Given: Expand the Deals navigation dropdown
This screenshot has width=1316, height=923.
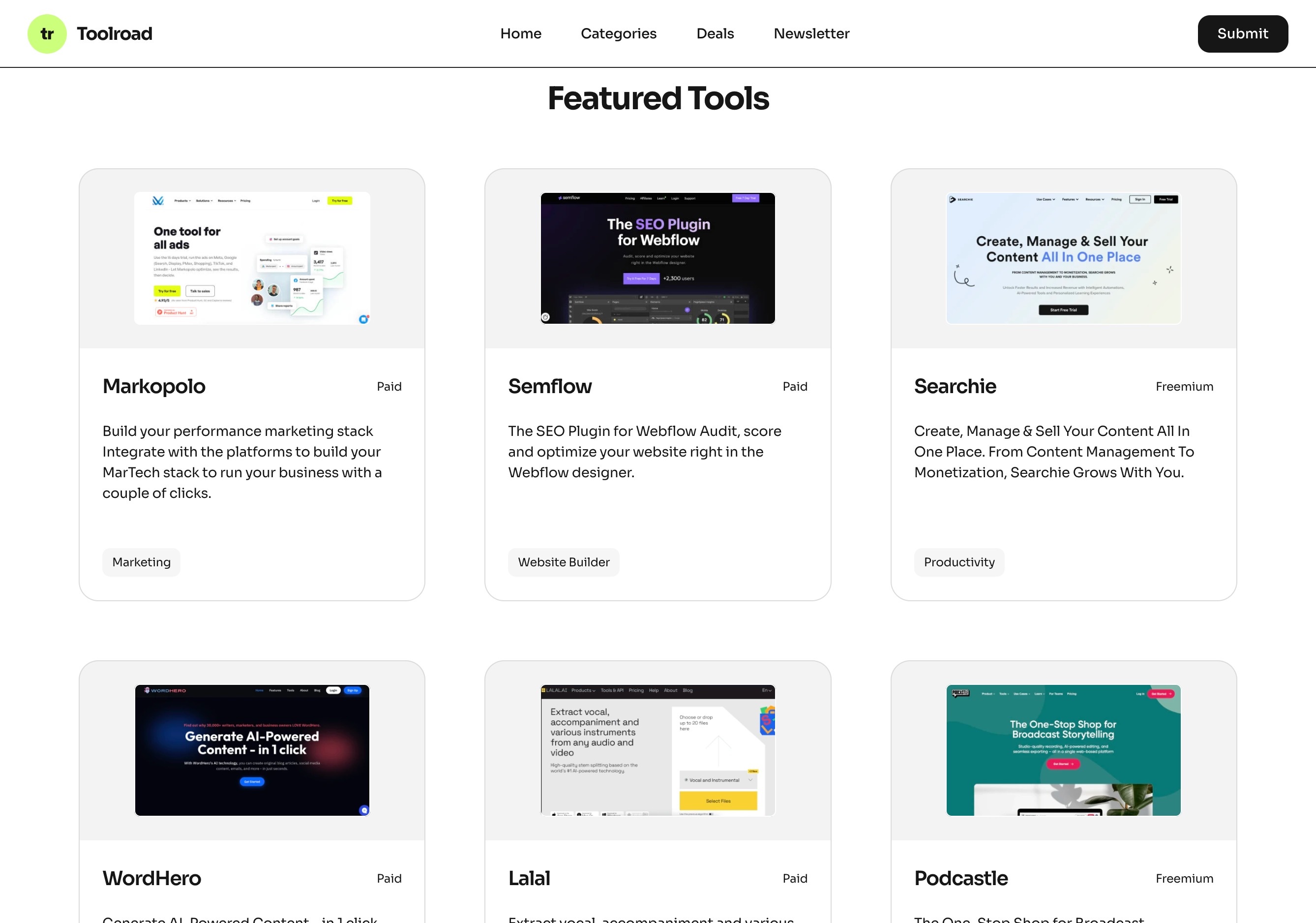Looking at the screenshot, I should pos(715,33).
